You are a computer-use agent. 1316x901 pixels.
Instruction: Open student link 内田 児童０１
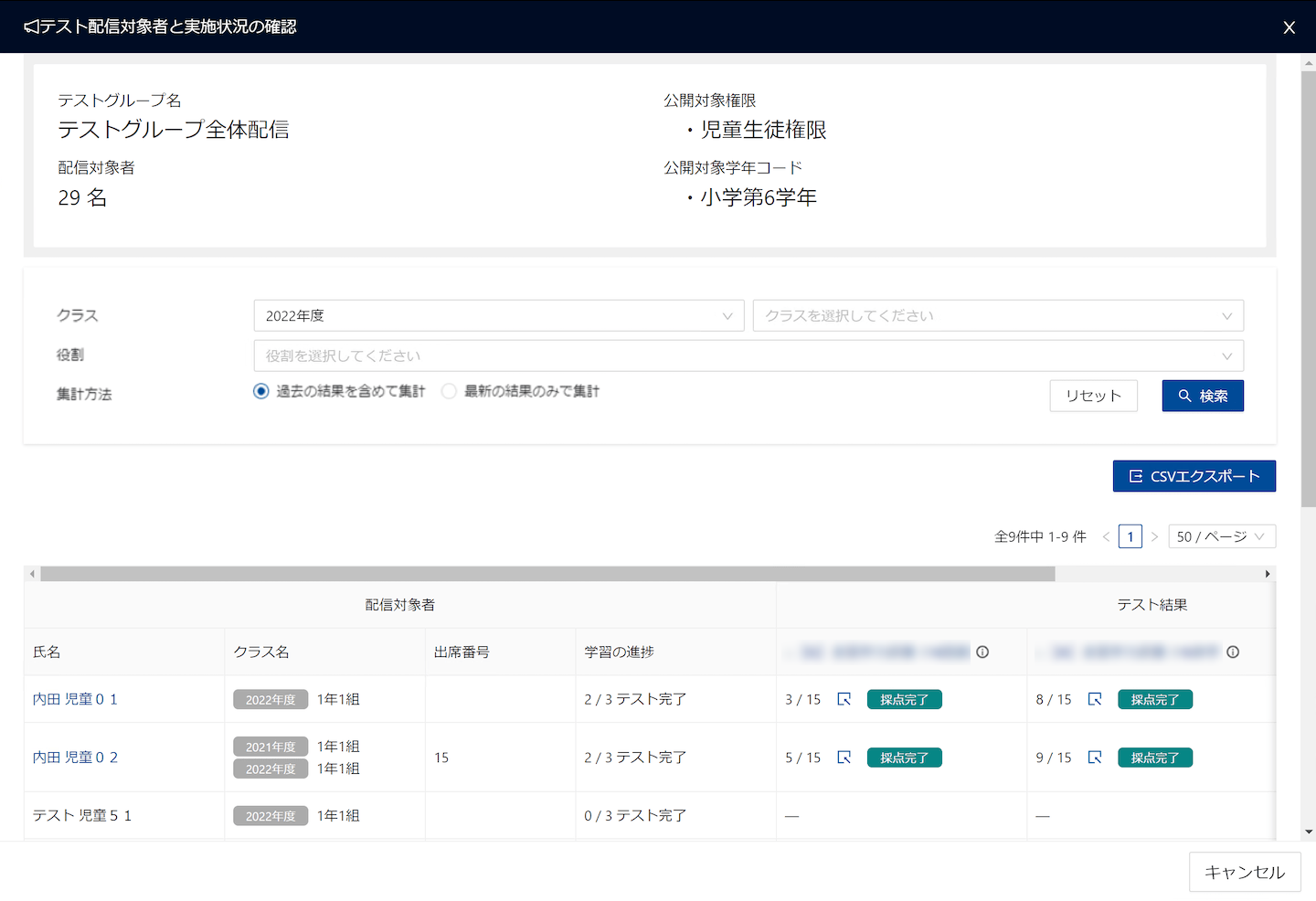tap(75, 699)
